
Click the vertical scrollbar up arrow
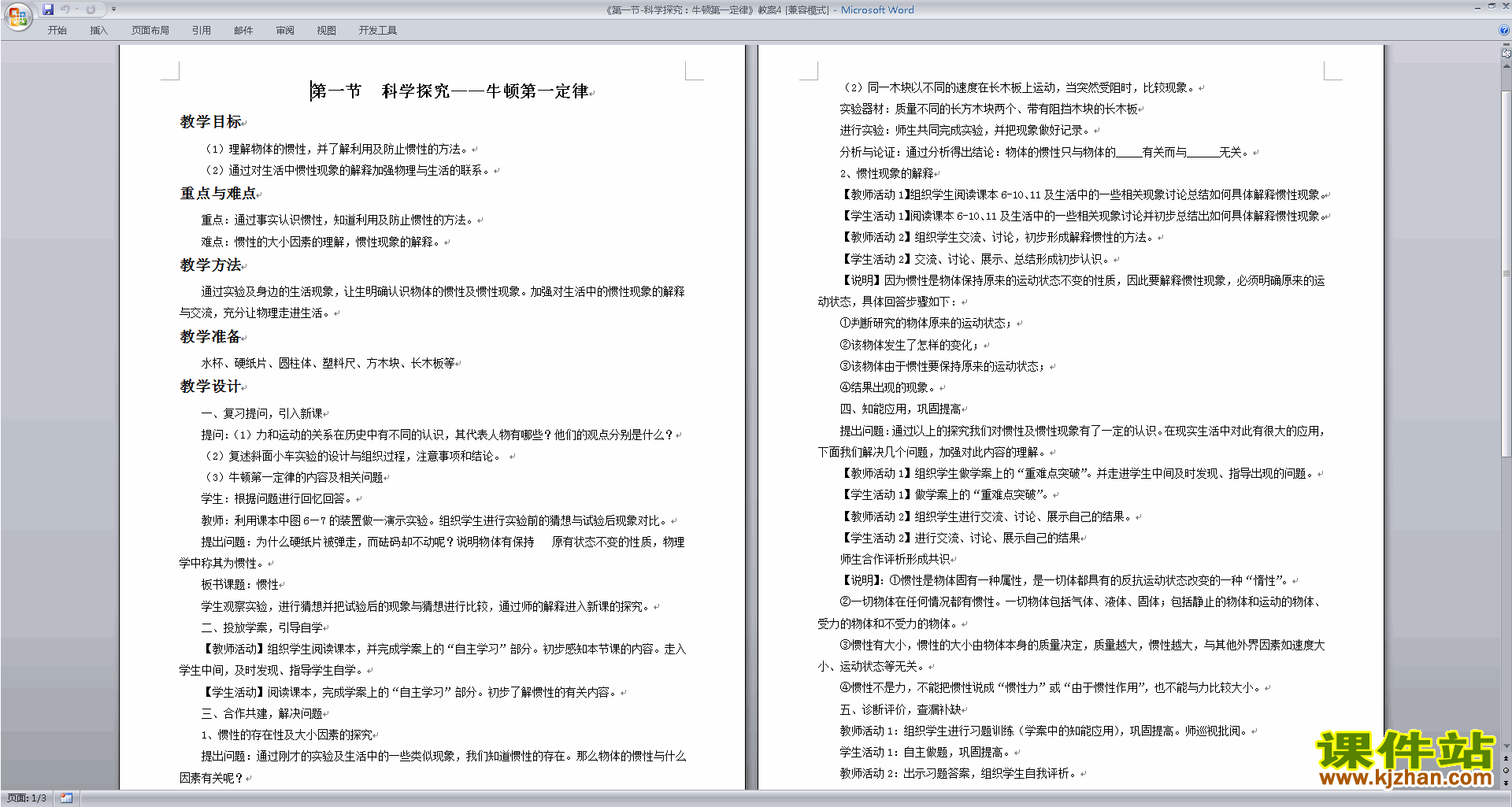click(1506, 66)
